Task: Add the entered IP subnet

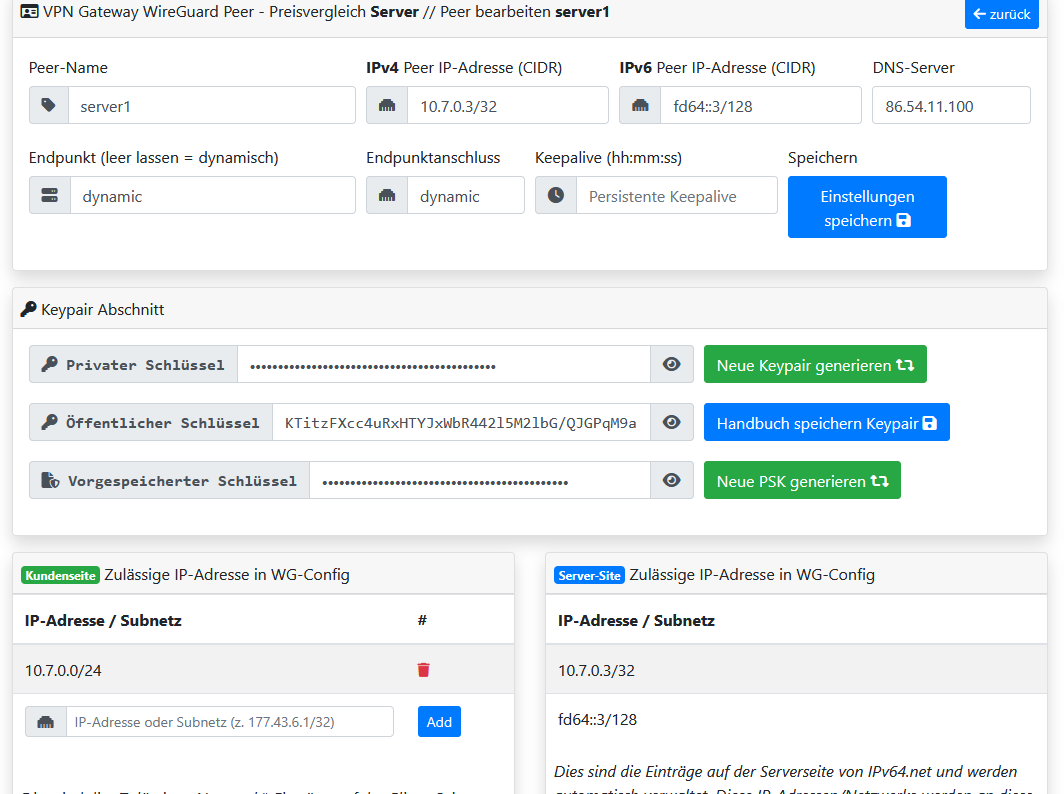Action: (439, 722)
